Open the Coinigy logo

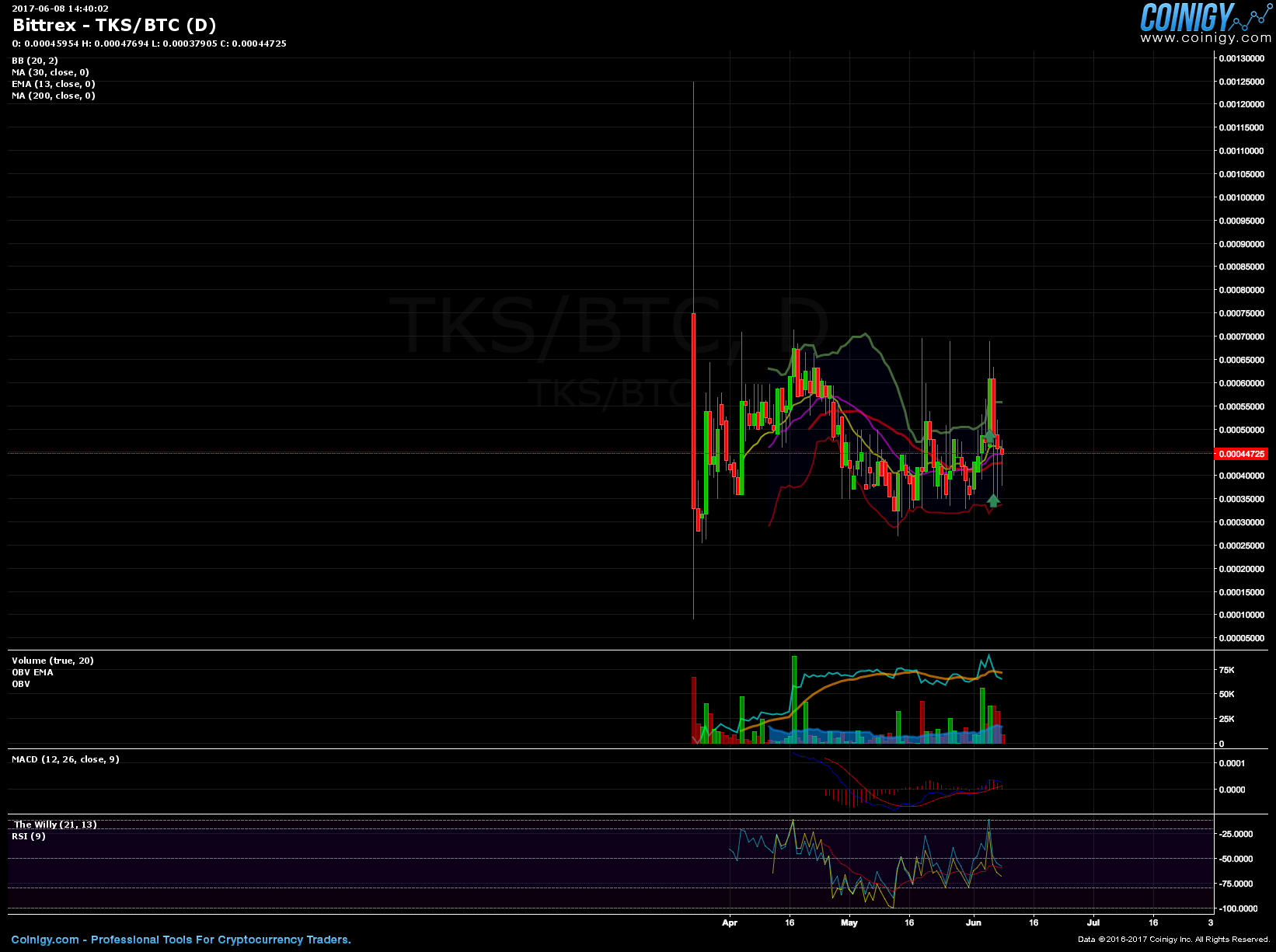tap(1205, 16)
